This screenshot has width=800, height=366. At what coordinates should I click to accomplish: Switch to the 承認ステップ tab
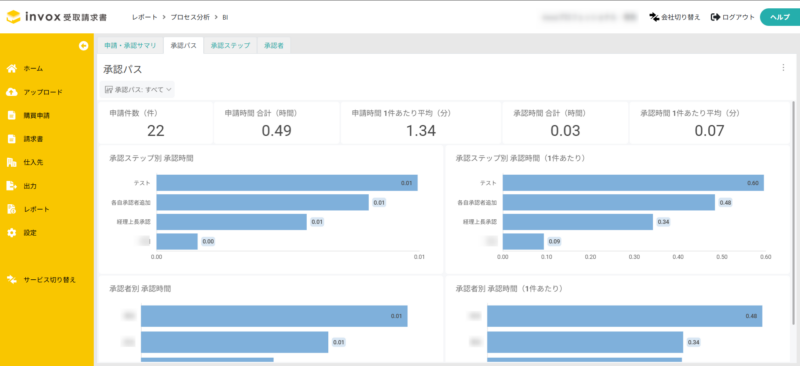tap(231, 45)
